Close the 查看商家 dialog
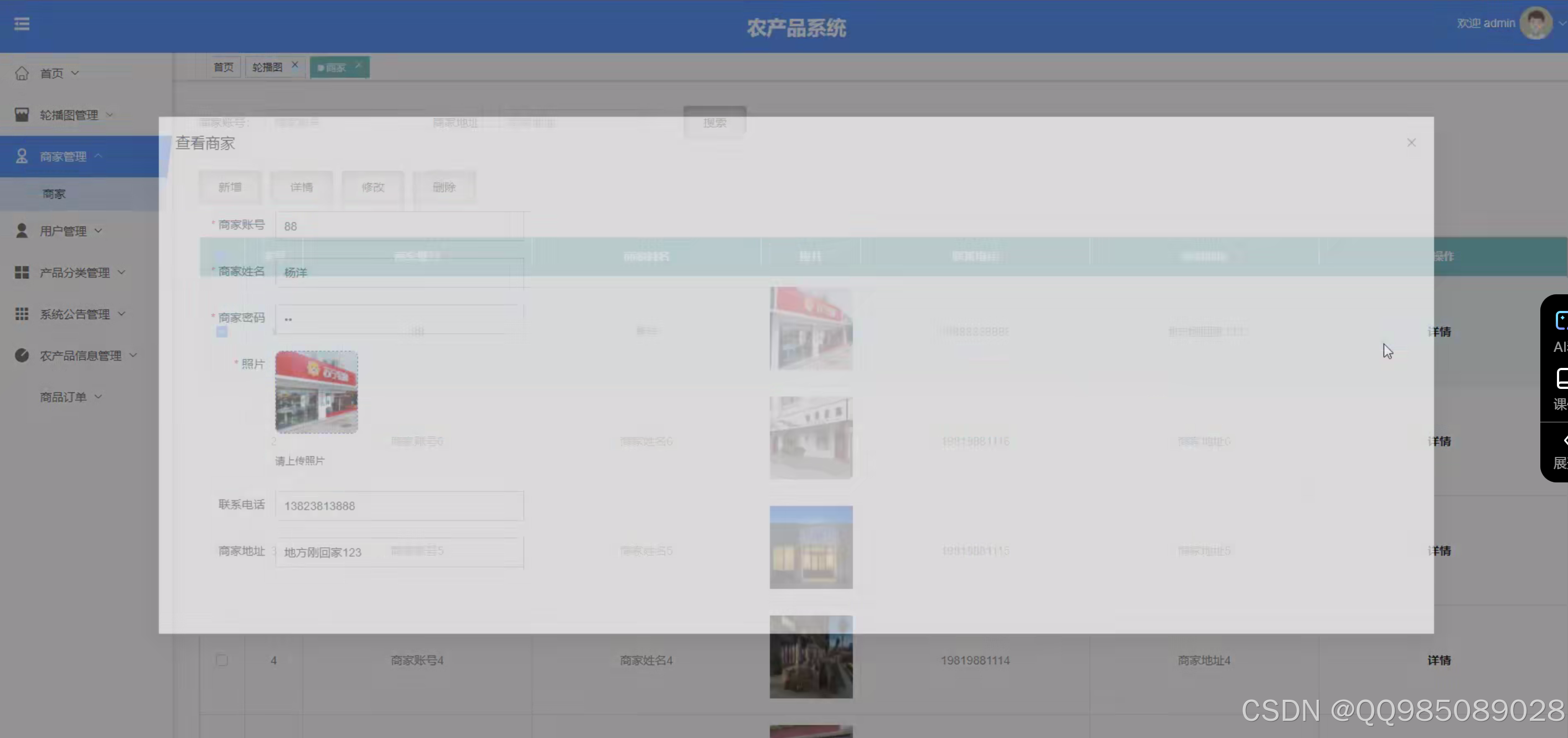Image resolution: width=1568 pixels, height=738 pixels. pos(1411,142)
